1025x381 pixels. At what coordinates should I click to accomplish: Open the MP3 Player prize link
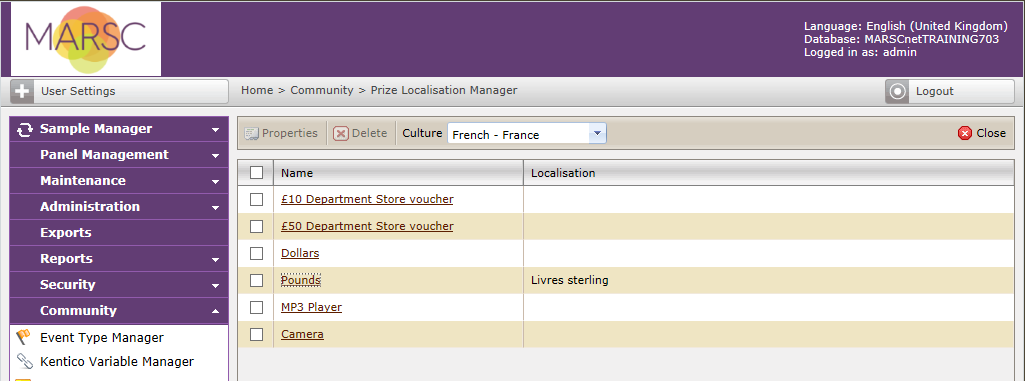311,307
